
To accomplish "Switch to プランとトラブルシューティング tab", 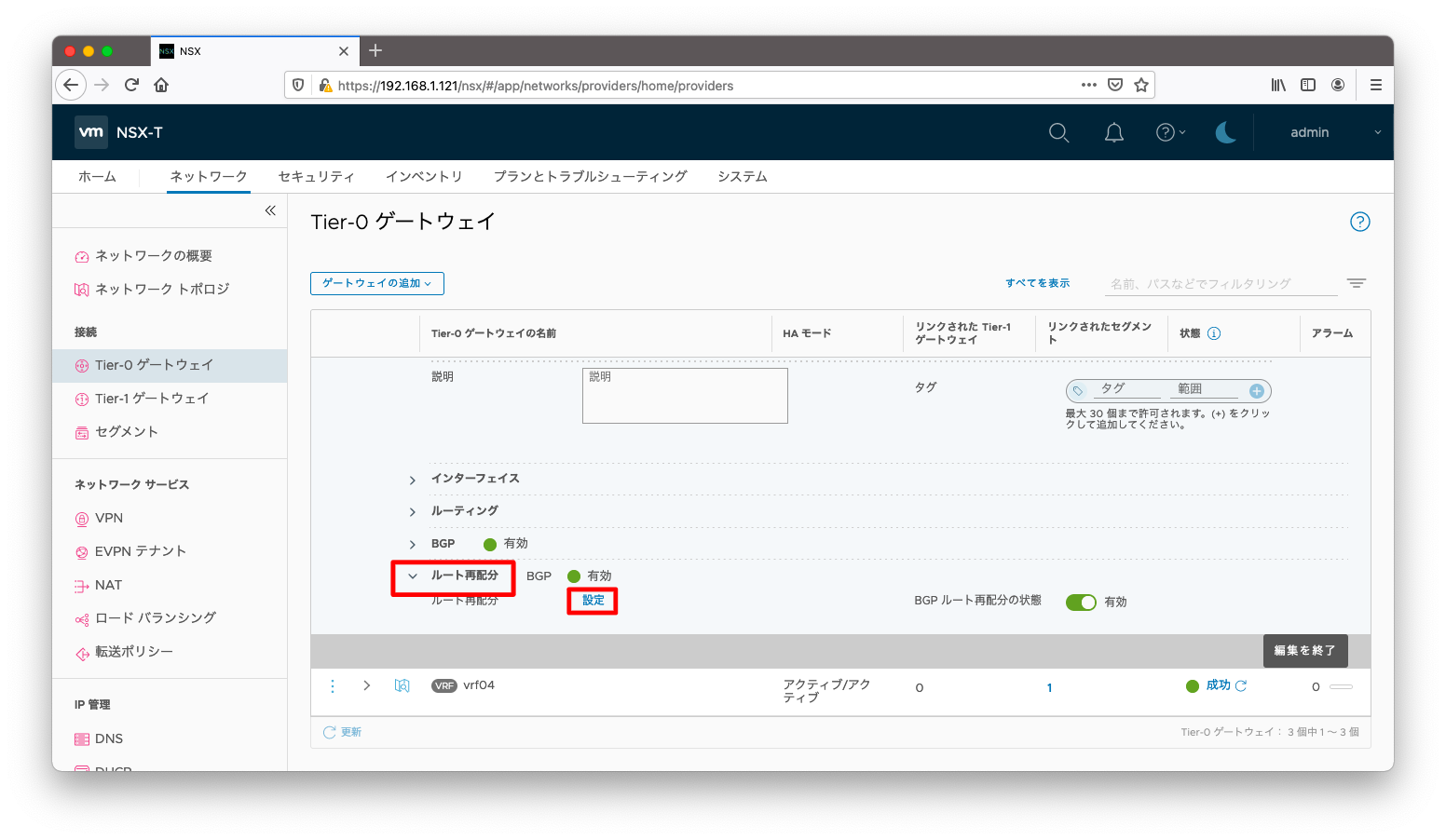I will click(591, 177).
